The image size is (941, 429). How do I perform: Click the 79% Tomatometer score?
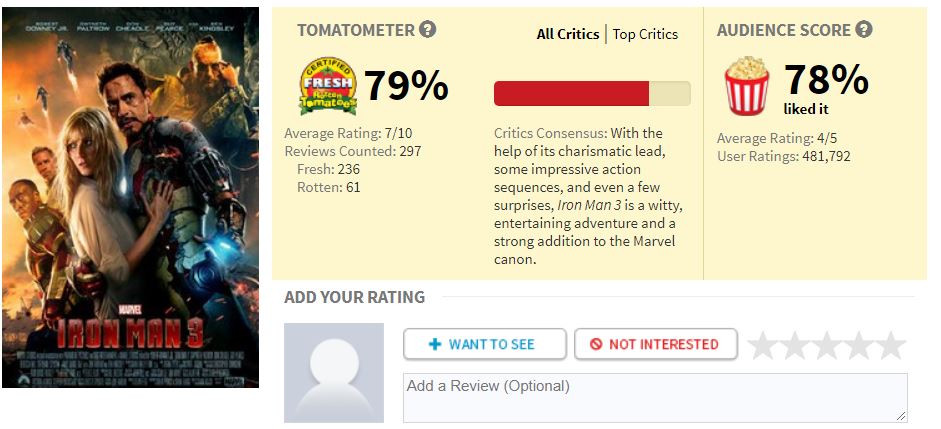point(406,86)
